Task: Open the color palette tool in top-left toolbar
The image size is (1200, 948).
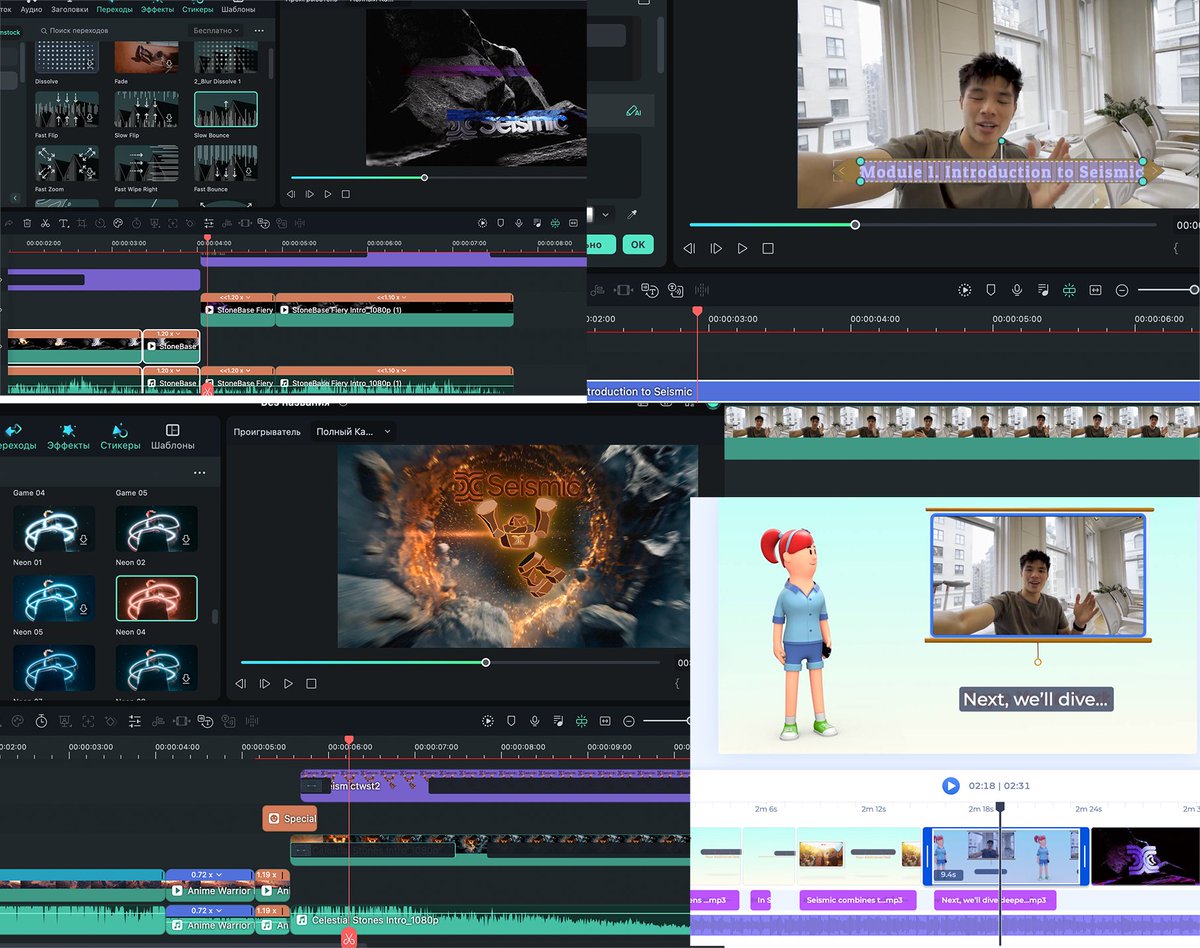Action: tap(118, 223)
